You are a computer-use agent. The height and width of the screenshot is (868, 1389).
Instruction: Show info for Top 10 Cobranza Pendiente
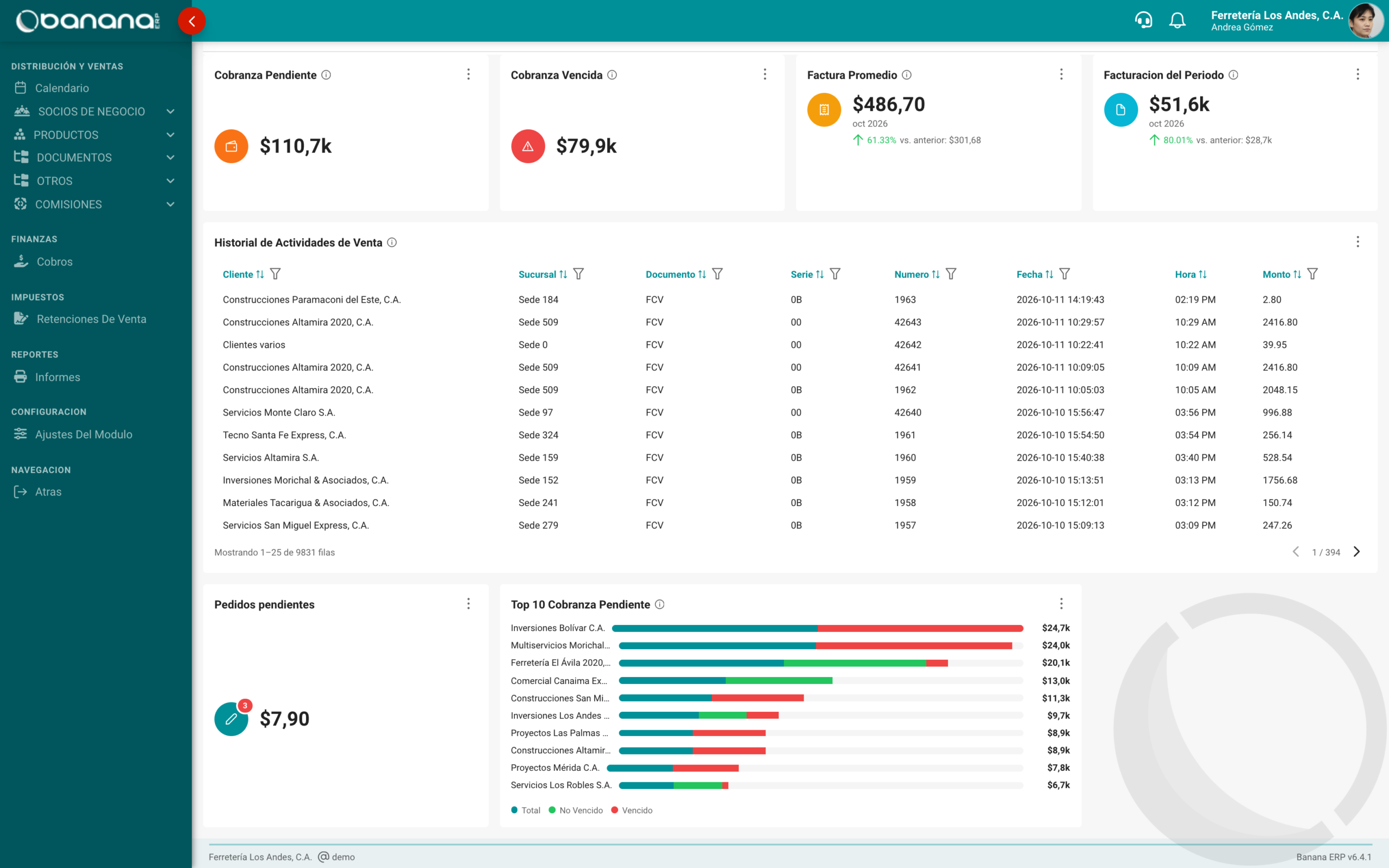[x=659, y=604]
